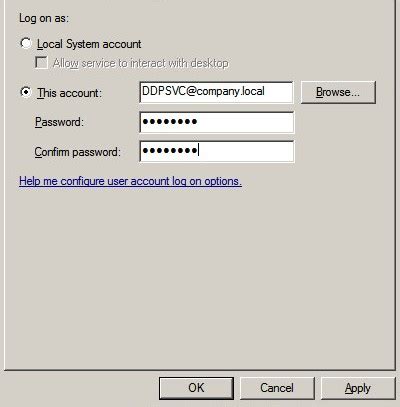This screenshot has width=400, height=407.
Task: Click the Password: label
Action: (x=59, y=122)
